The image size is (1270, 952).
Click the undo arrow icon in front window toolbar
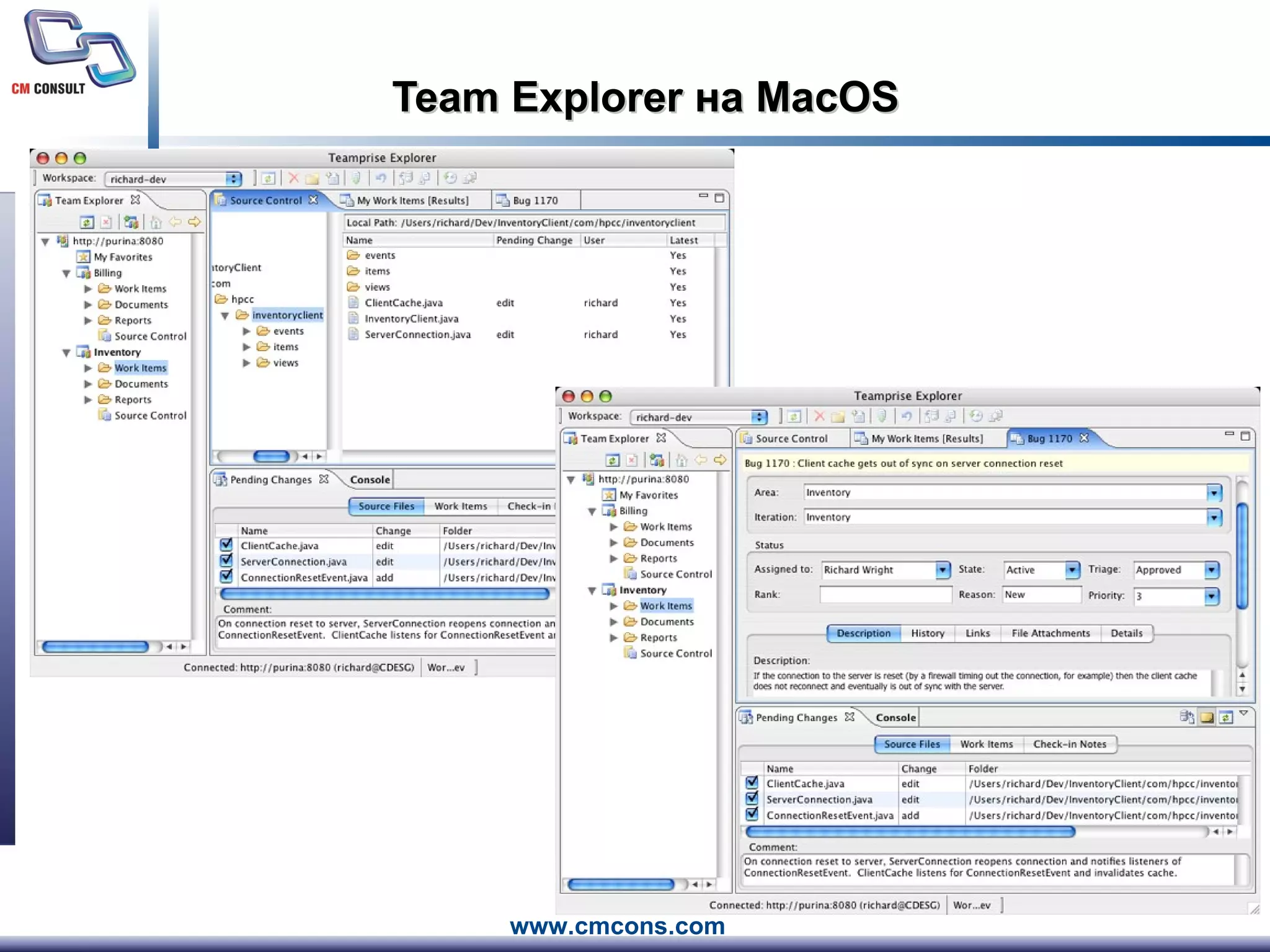click(x=907, y=416)
